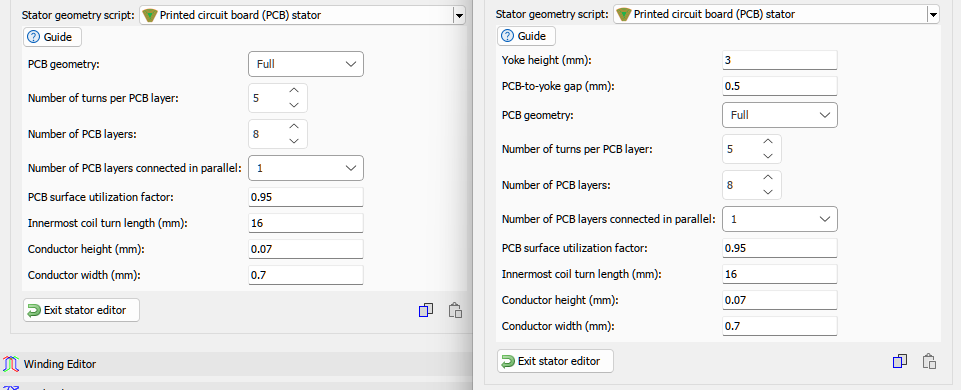Open stator geometry script dropdown, right panel
Screen dimensions: 961x390
point(932,14)
